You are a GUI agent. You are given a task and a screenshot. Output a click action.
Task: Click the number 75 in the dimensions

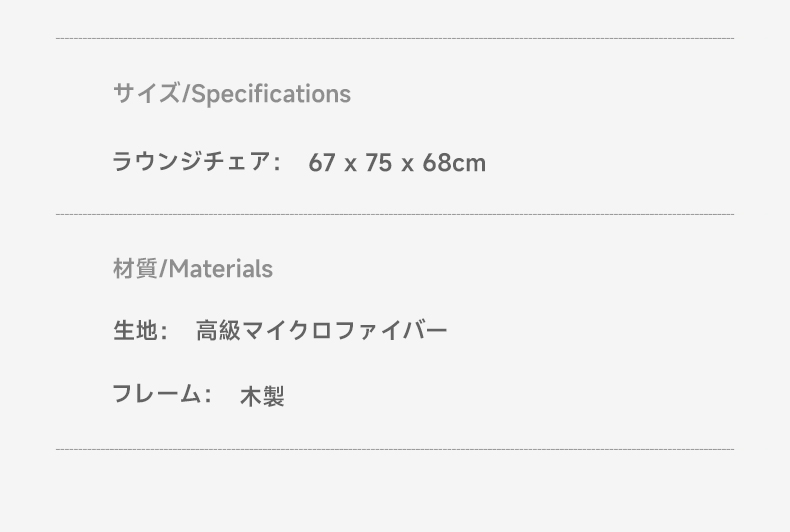[378, 163]
